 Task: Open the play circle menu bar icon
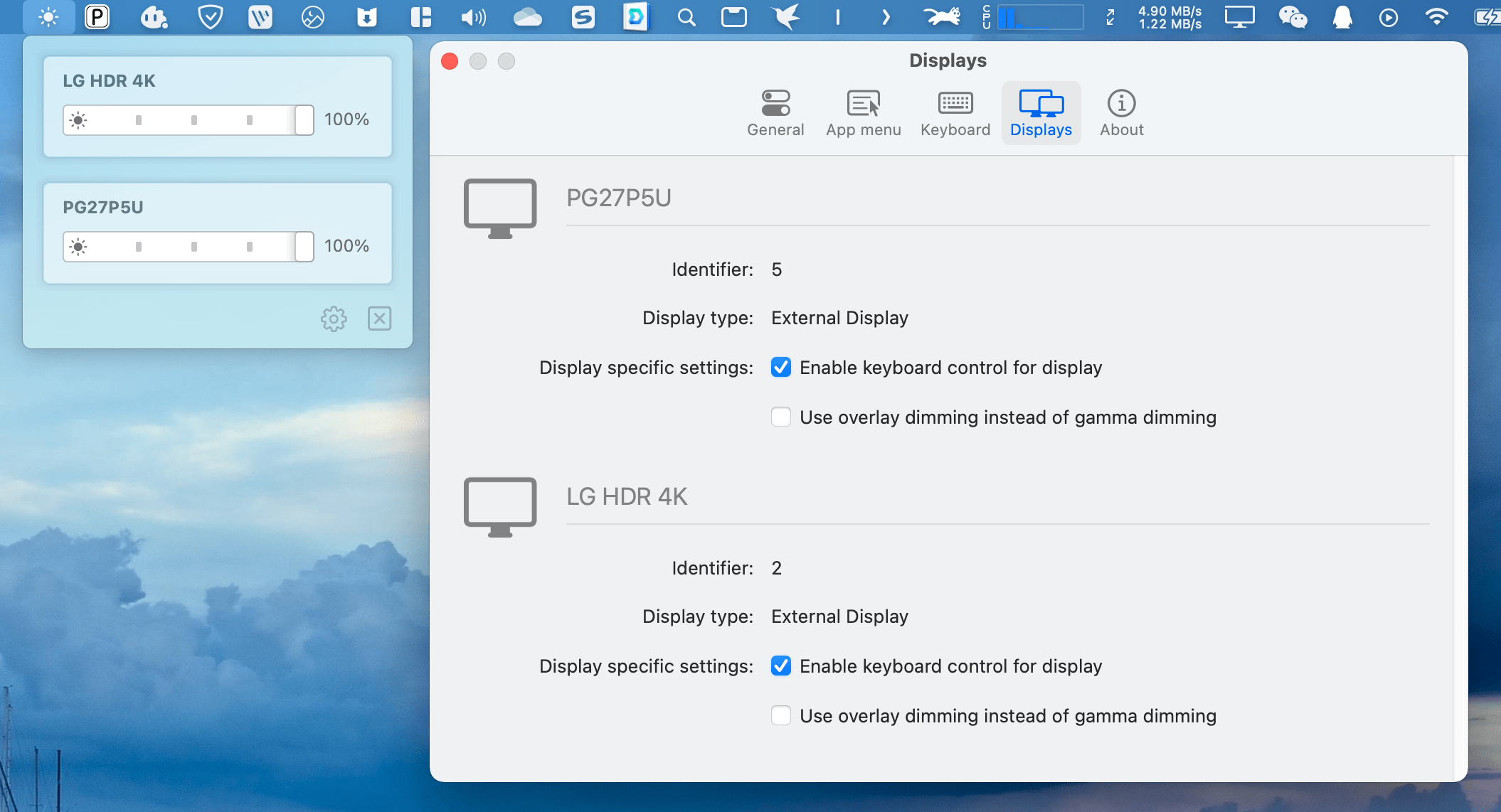pyautogui.click(x=1389, y=17)
